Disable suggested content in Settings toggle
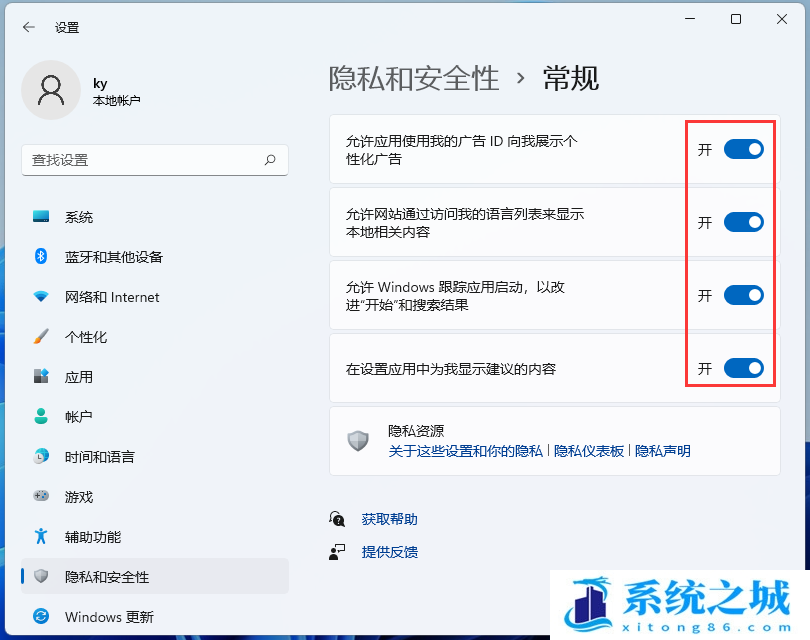The height and width of the screenshot is (640, 810). 743,368
